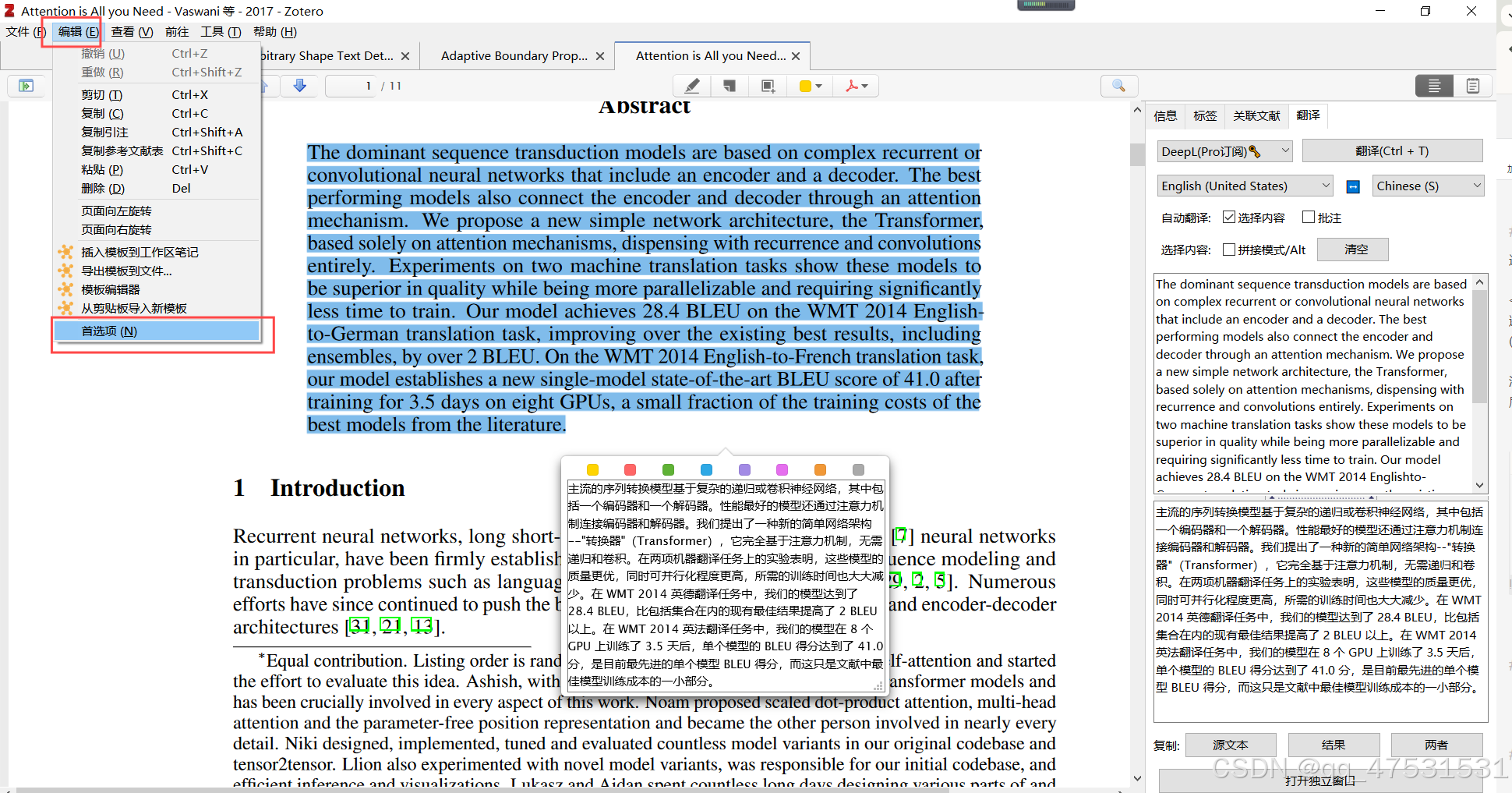Screen dimensions: 1512x793
Task: Open the 编辑 (E) menu
Action: coord(78,32)
